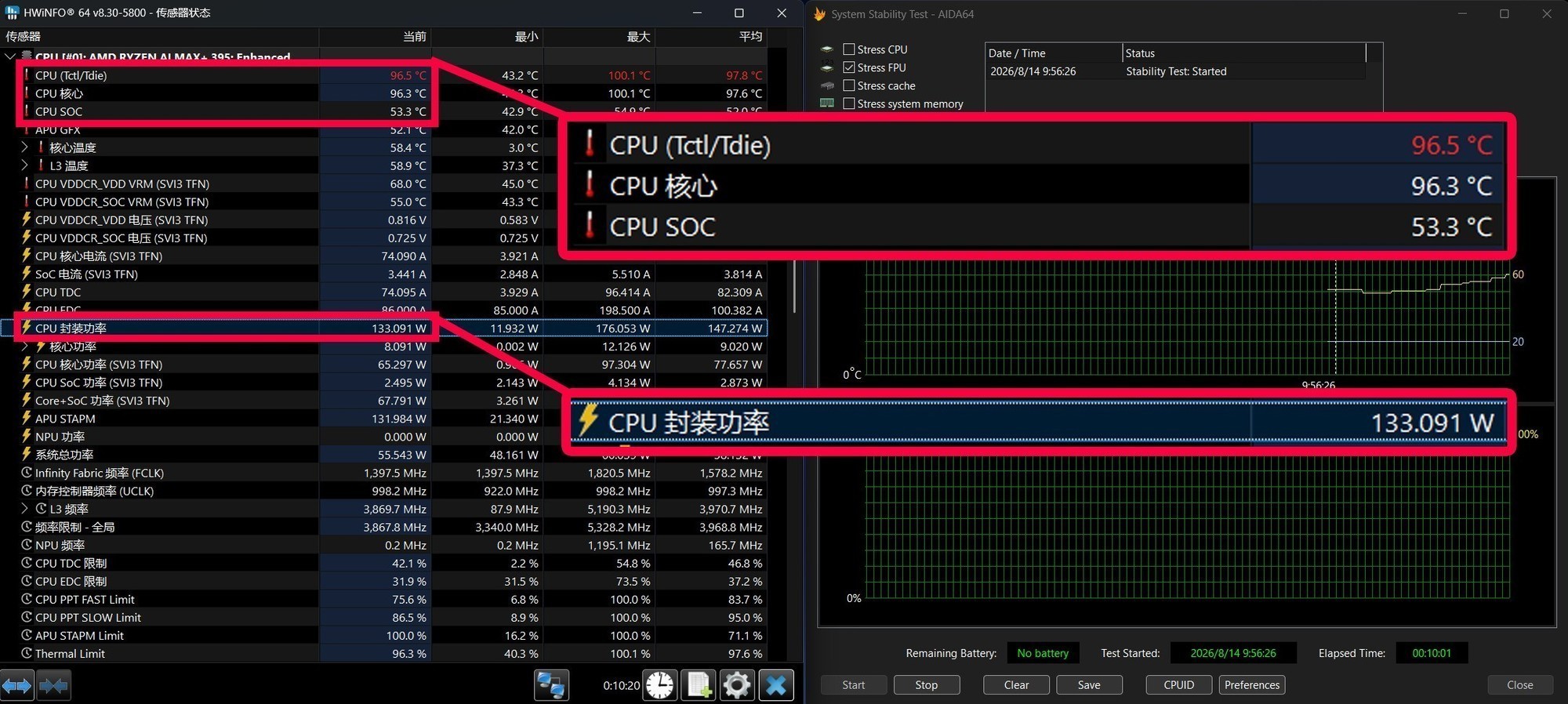The height and width of the screenshot is (704, 1568).
Task: Select the CPU EDC 限制 row
Action: [383, 582]
